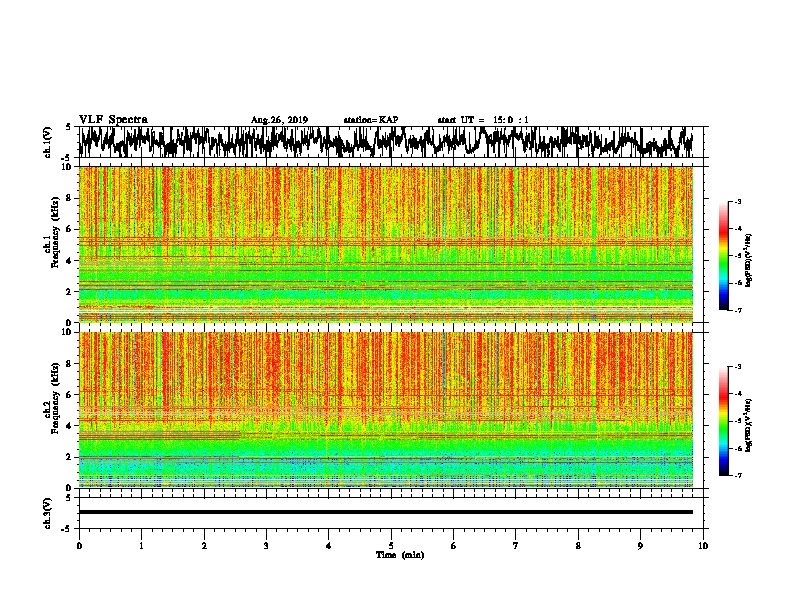Image resolution: width=792 pixels, height=612 pixels.
Task: Select the "start UT = 15:0 : 1" text
Action: tap(483, 120)
